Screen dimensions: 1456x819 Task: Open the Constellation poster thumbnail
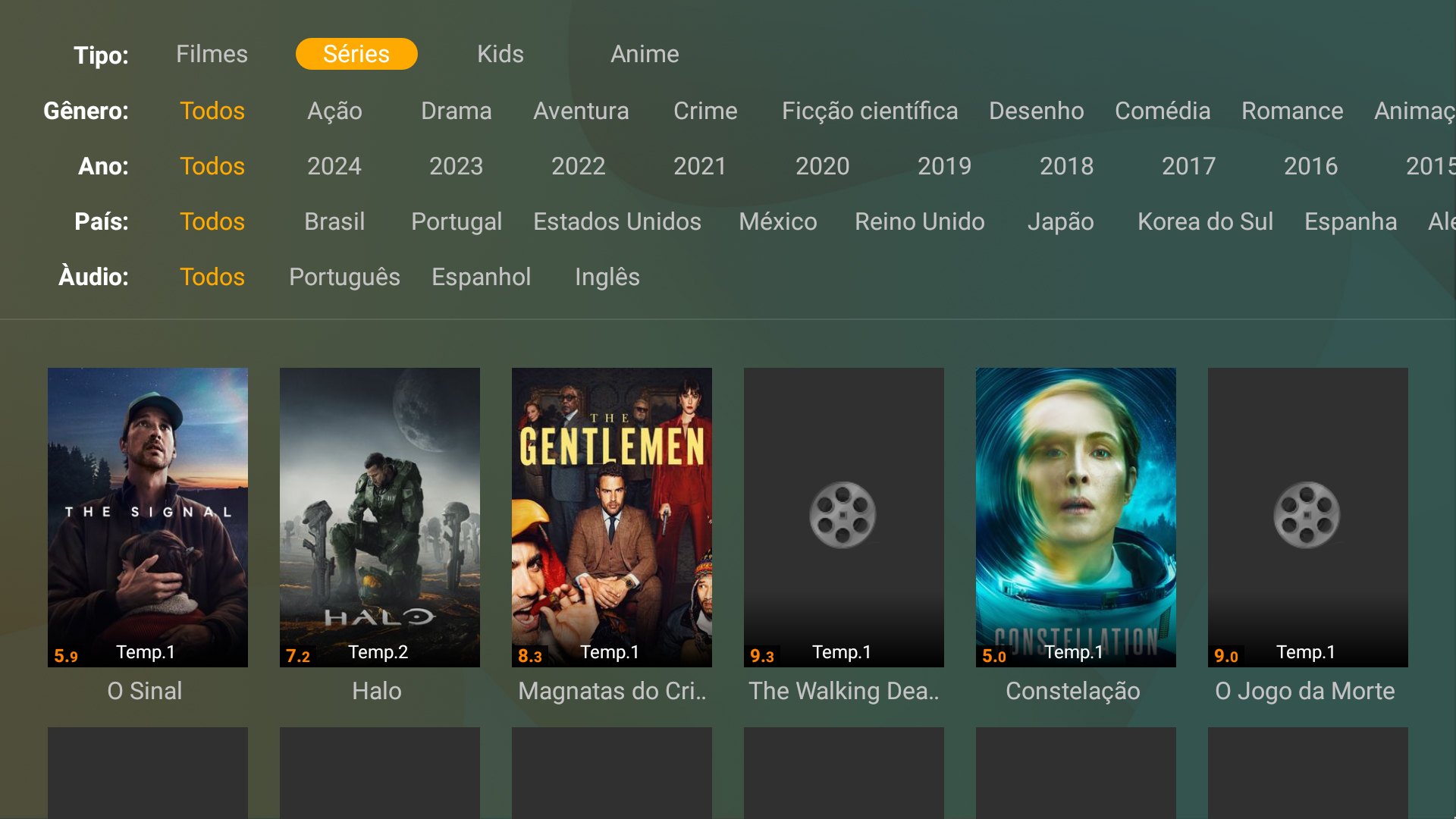click(1076, 517)
